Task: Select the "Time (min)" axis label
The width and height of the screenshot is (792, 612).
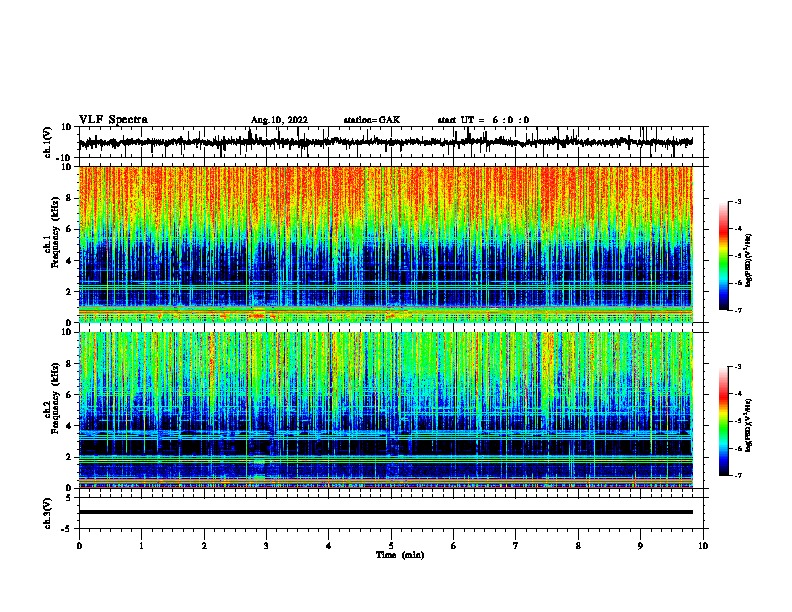Action: tap(400, 555)
